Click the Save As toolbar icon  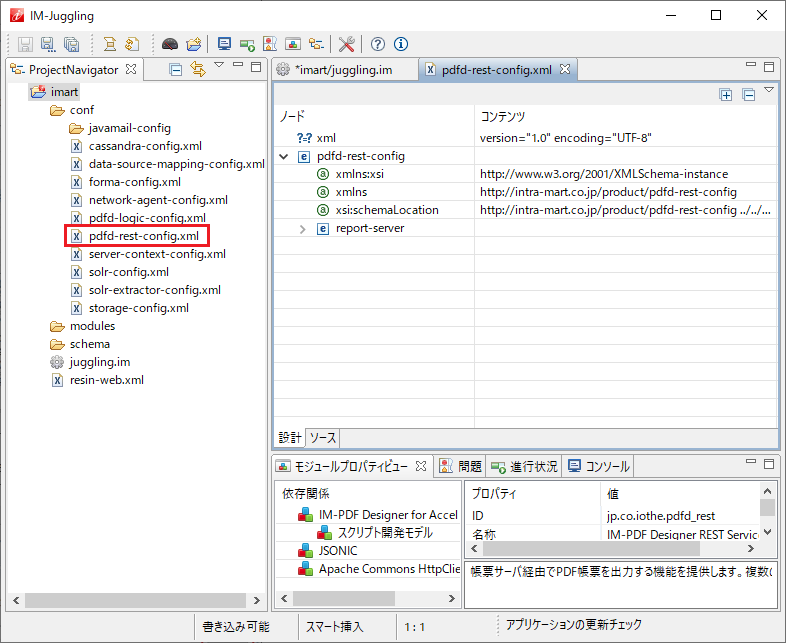tap(48, 44)
